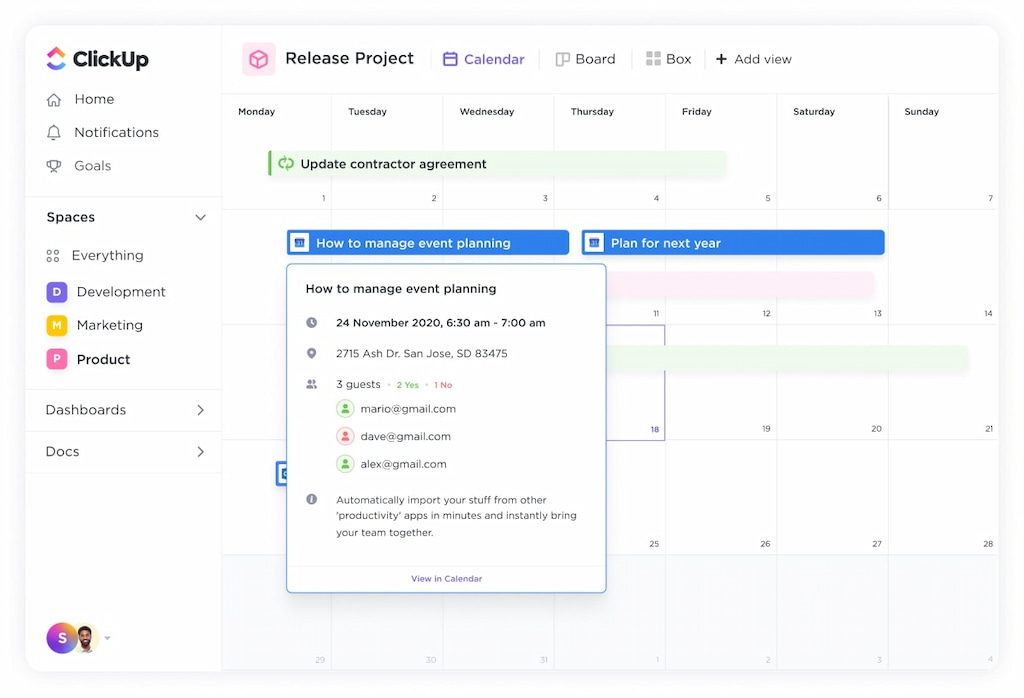Image resolution: width=1024 pixels, height=698 pixels.
Task: Click the Release Project project icon
Action: [258, 58]
